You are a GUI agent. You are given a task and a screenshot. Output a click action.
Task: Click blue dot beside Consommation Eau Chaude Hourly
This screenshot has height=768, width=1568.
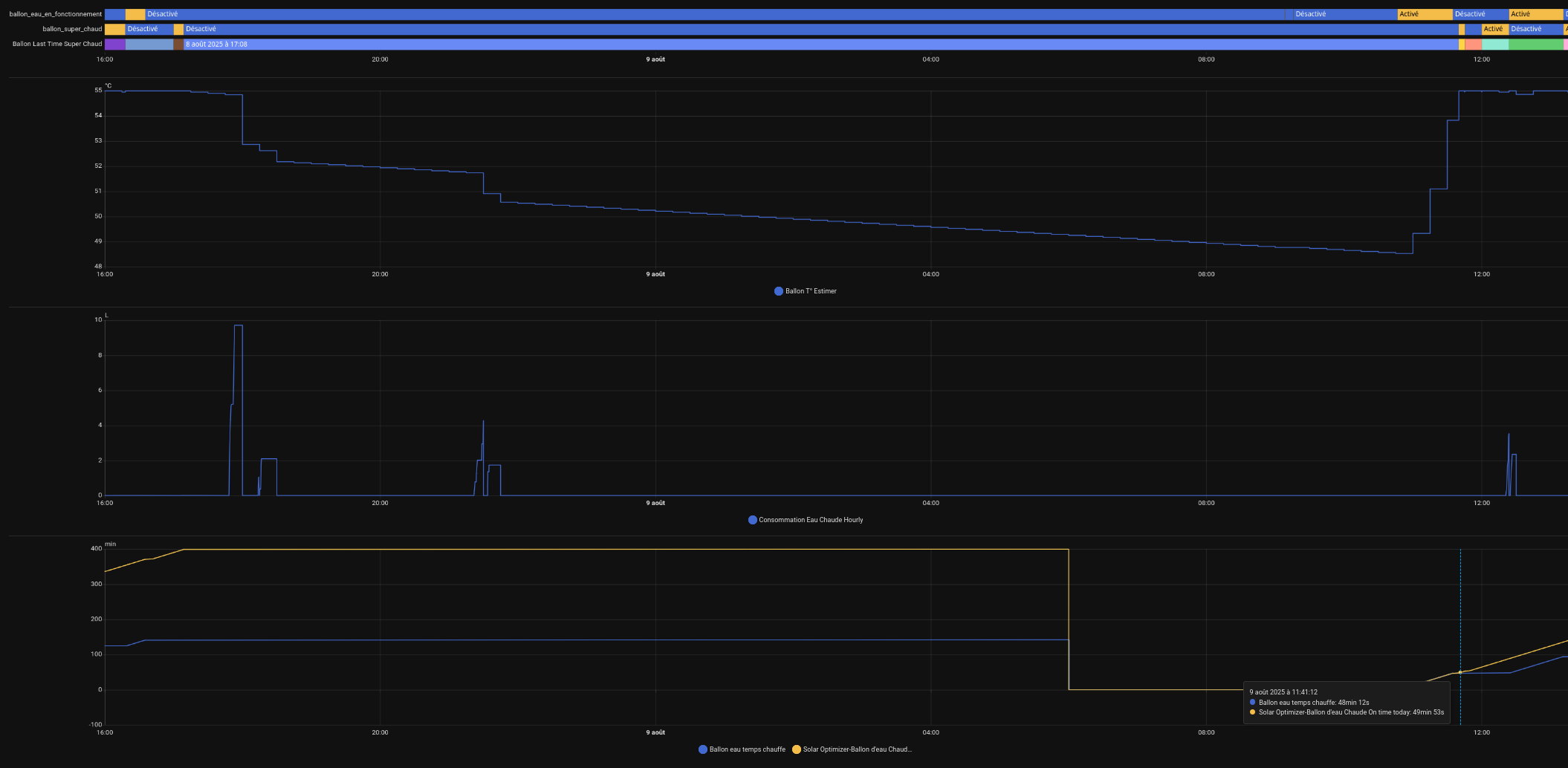752,520
